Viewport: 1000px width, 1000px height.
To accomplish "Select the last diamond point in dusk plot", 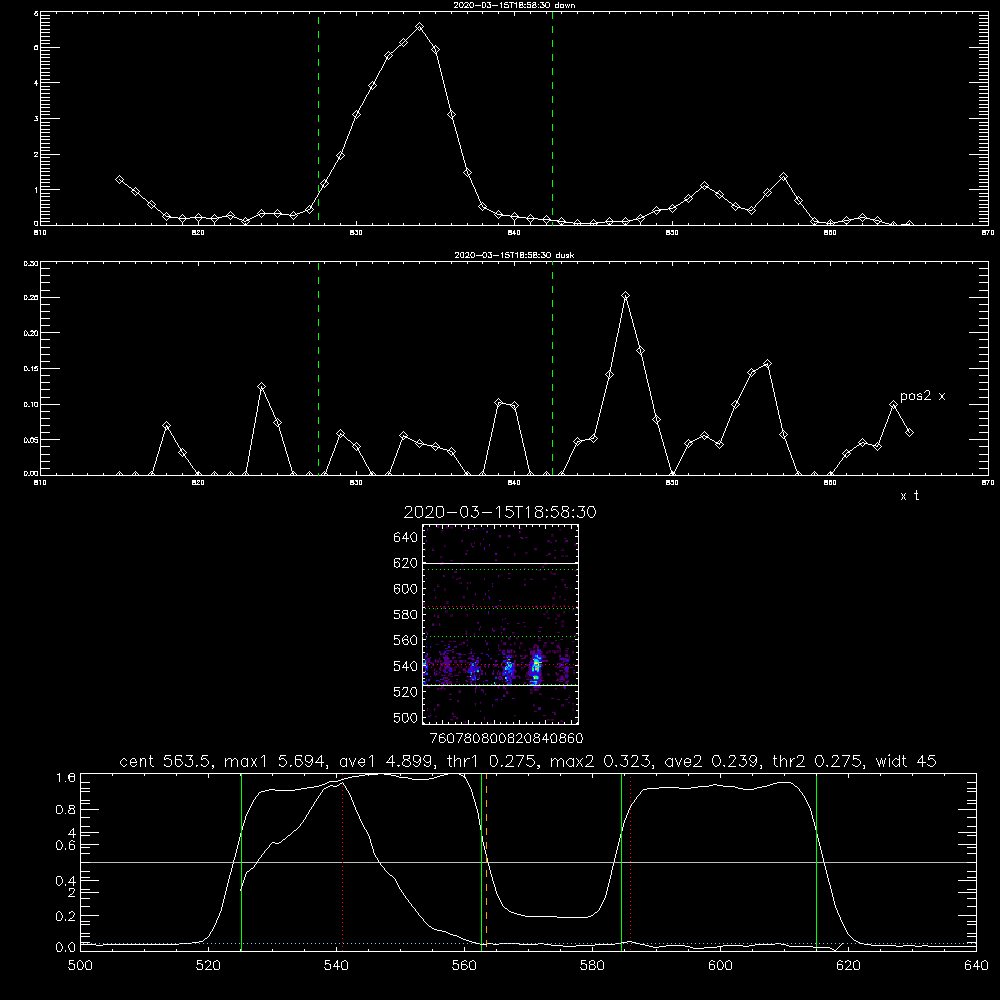I will (x=909, y=432).
